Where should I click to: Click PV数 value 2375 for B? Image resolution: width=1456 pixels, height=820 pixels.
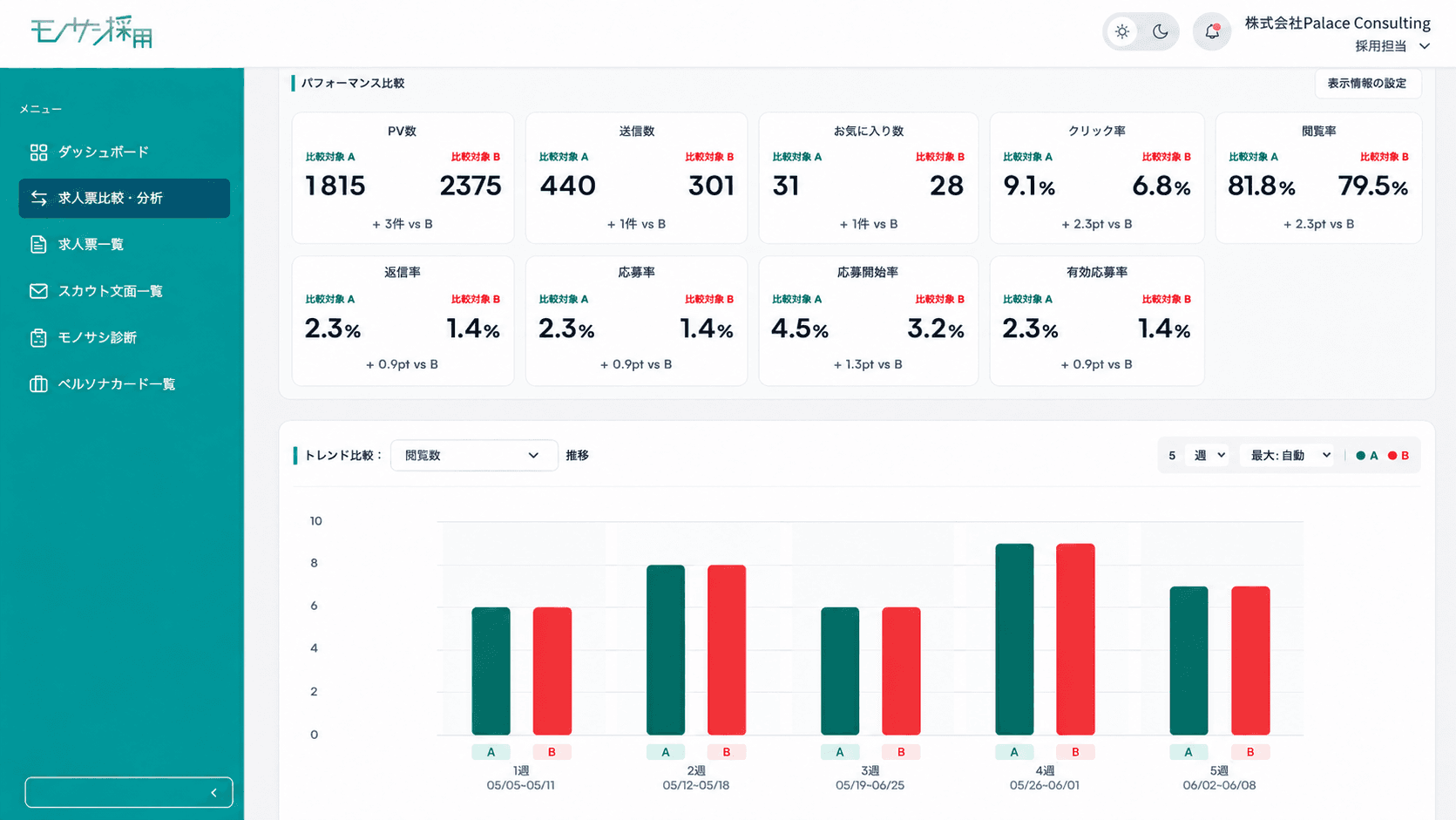471,186
